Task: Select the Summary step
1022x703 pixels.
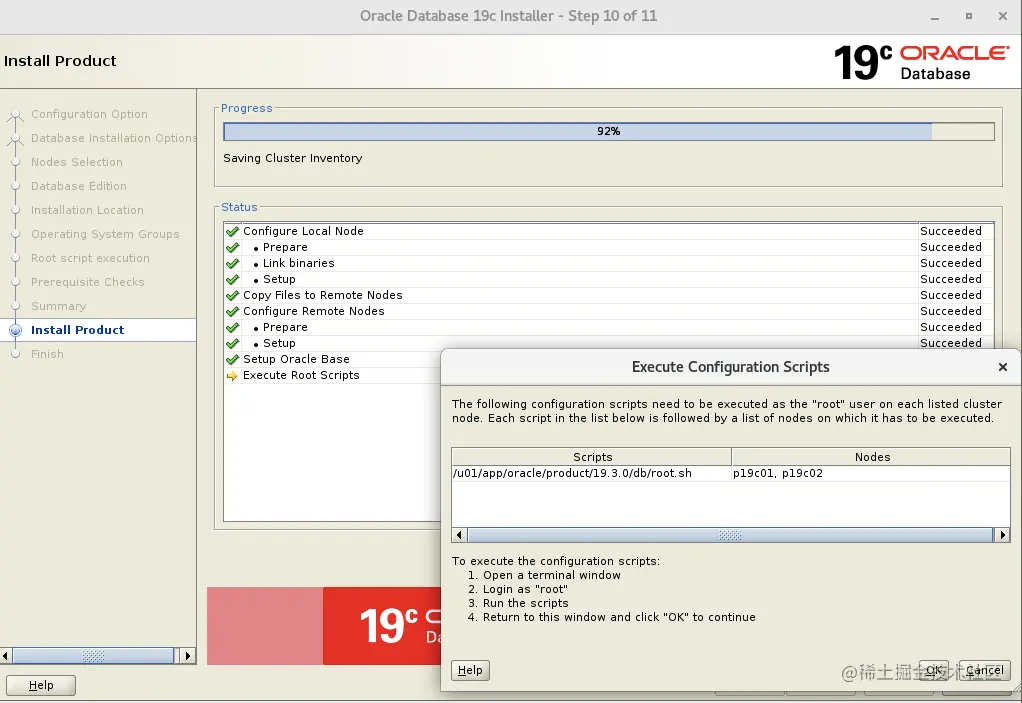Action: point(59,306)
